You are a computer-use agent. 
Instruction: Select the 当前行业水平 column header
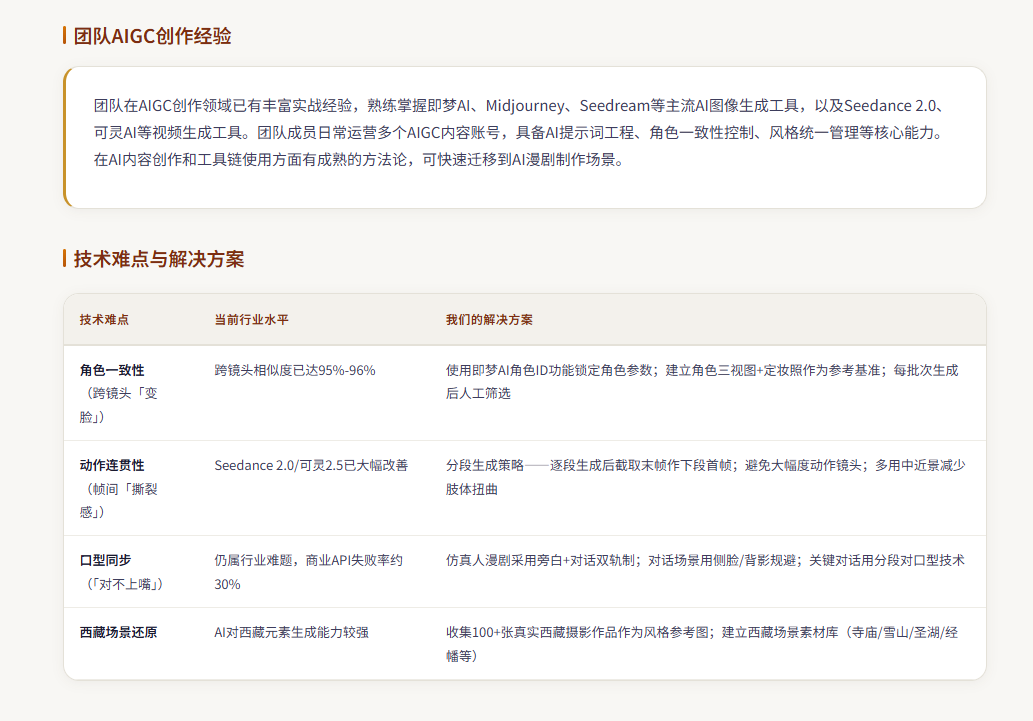[252, 320]
